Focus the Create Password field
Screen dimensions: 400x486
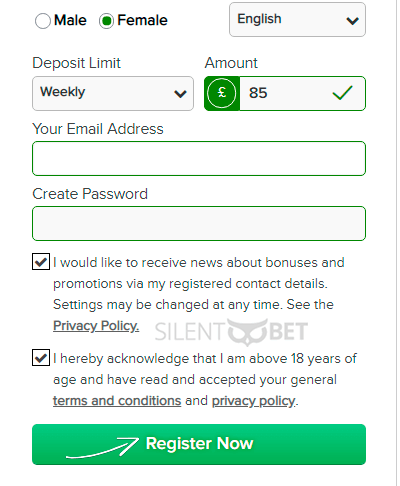[x=199, y=223]
